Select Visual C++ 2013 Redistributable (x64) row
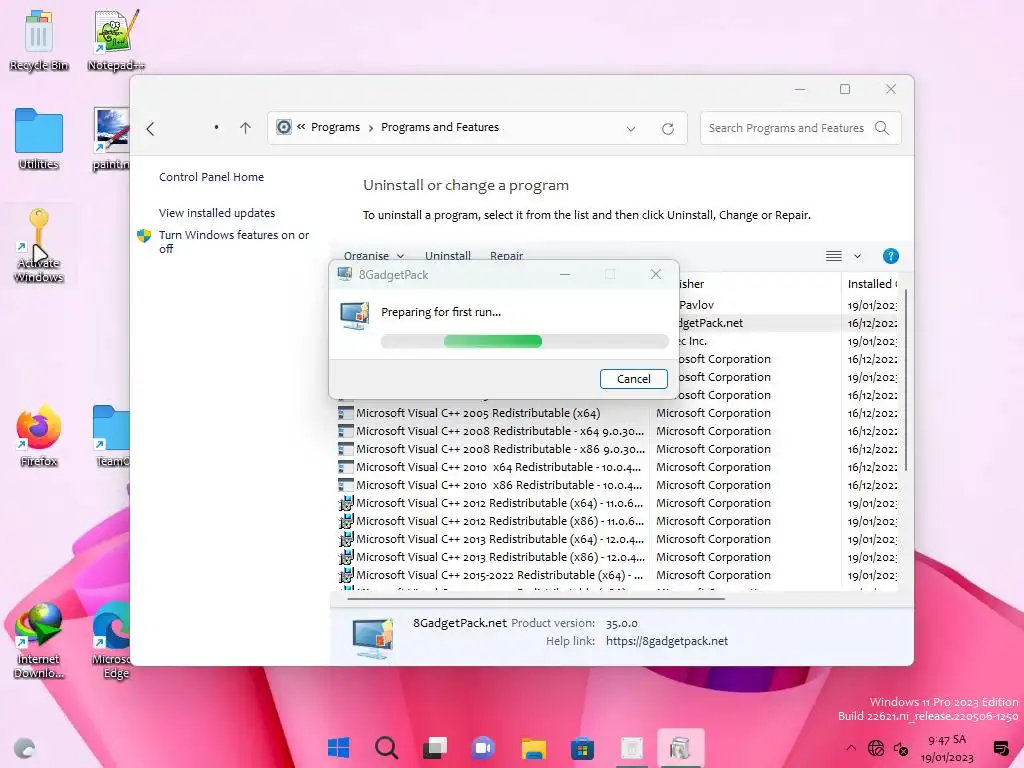The height and width of the screenshot is (768, 1024). tap(490, 539)
